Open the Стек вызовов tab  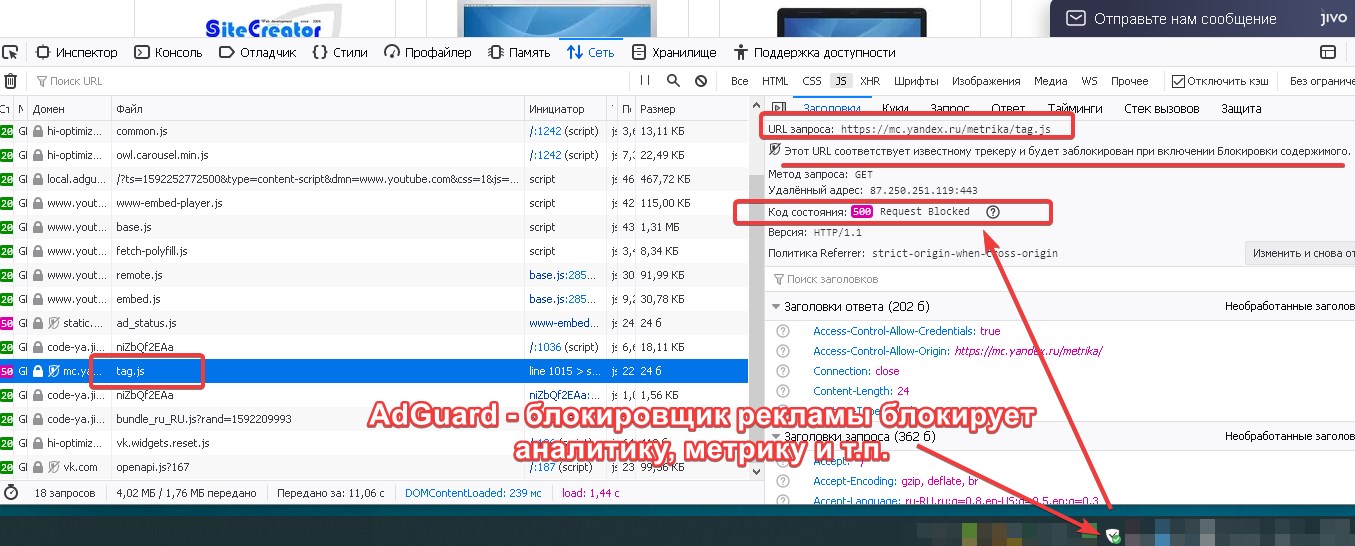point(1161,108)
